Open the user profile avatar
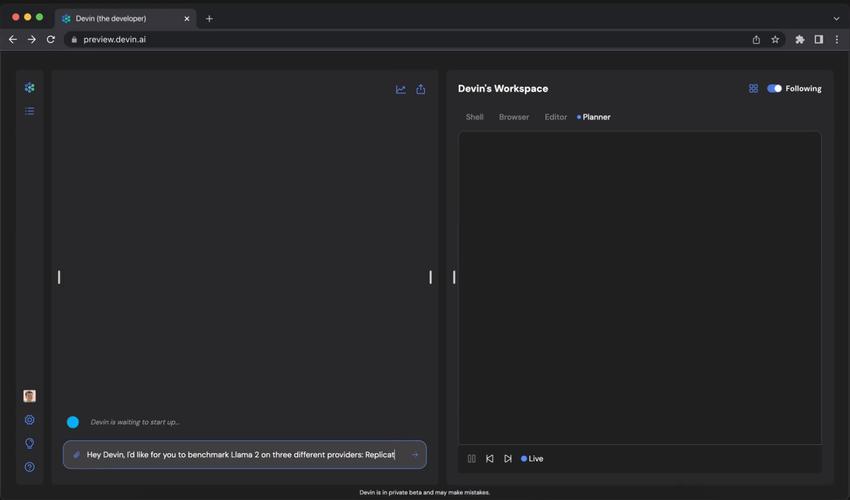This screenshot has width=850, height=500. coord(29,396)
